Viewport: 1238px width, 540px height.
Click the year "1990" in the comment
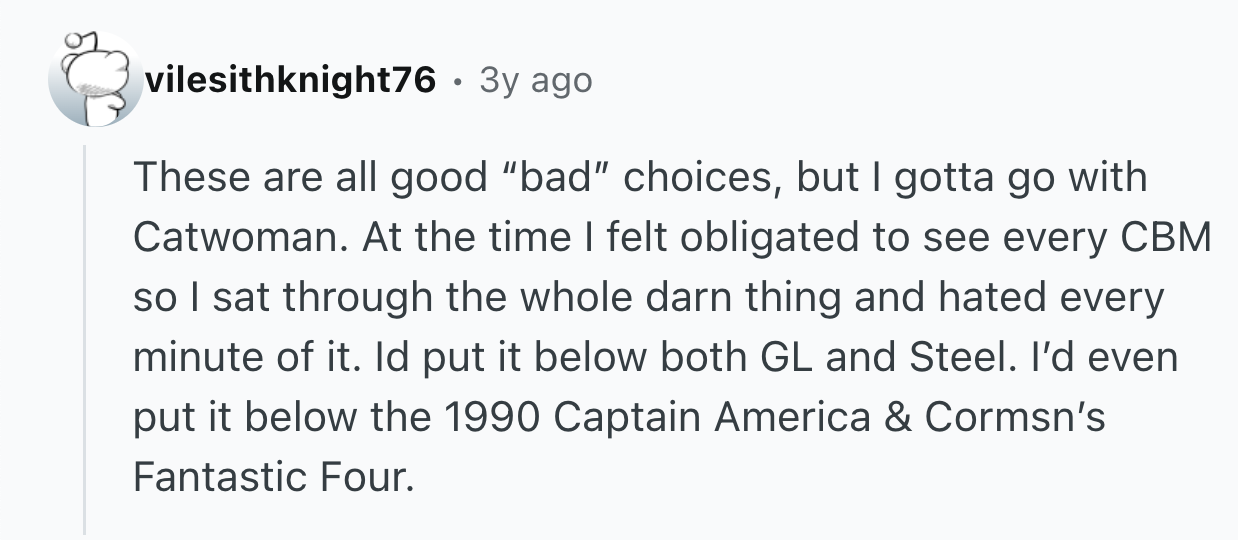pyautogui.click(x=492, y=418)
